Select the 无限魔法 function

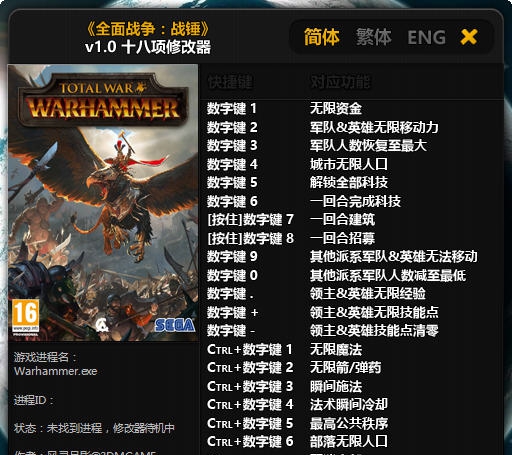[x=336, y=349]
